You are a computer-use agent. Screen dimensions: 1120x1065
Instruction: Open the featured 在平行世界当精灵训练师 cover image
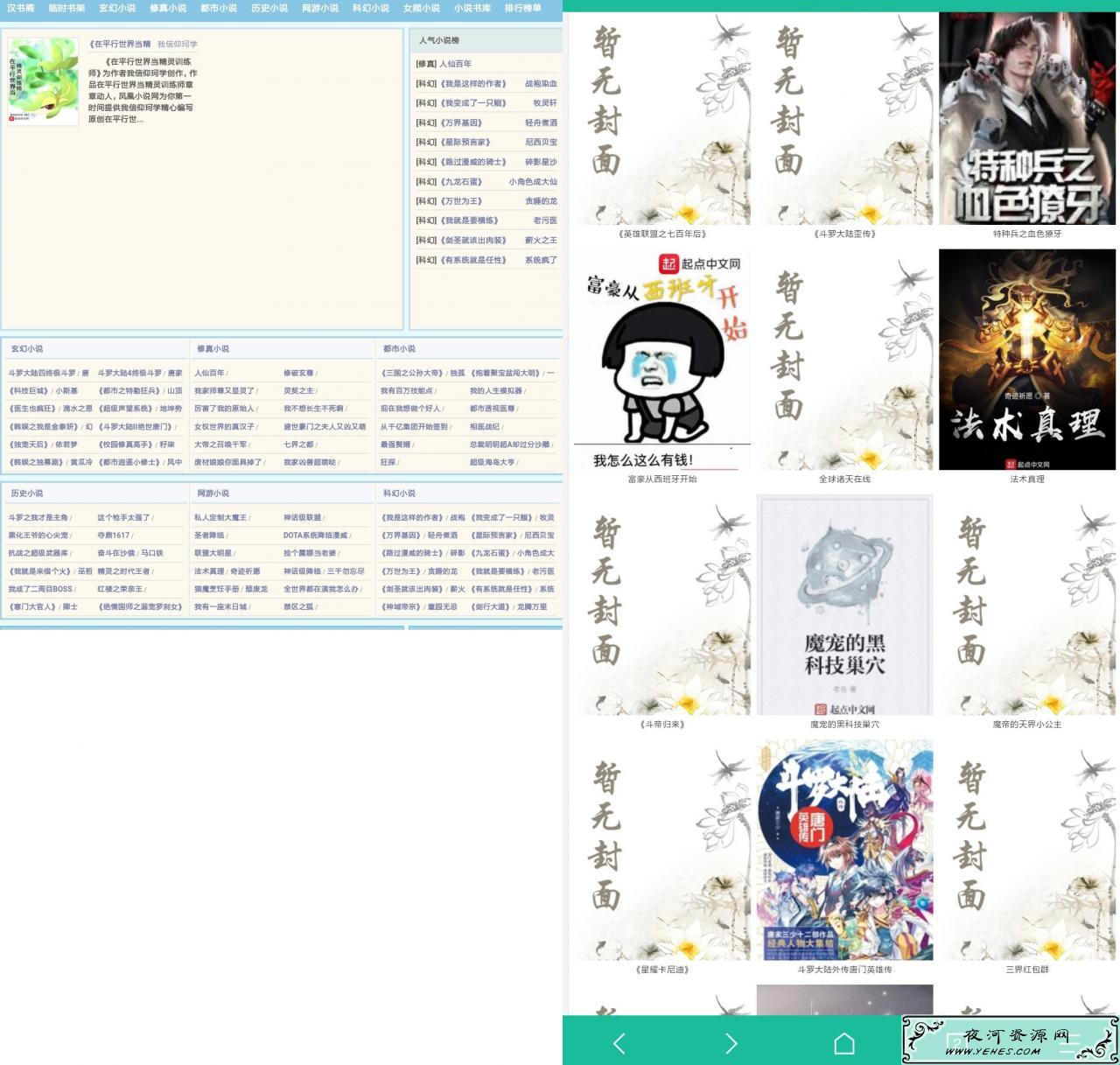coord(43,81)
